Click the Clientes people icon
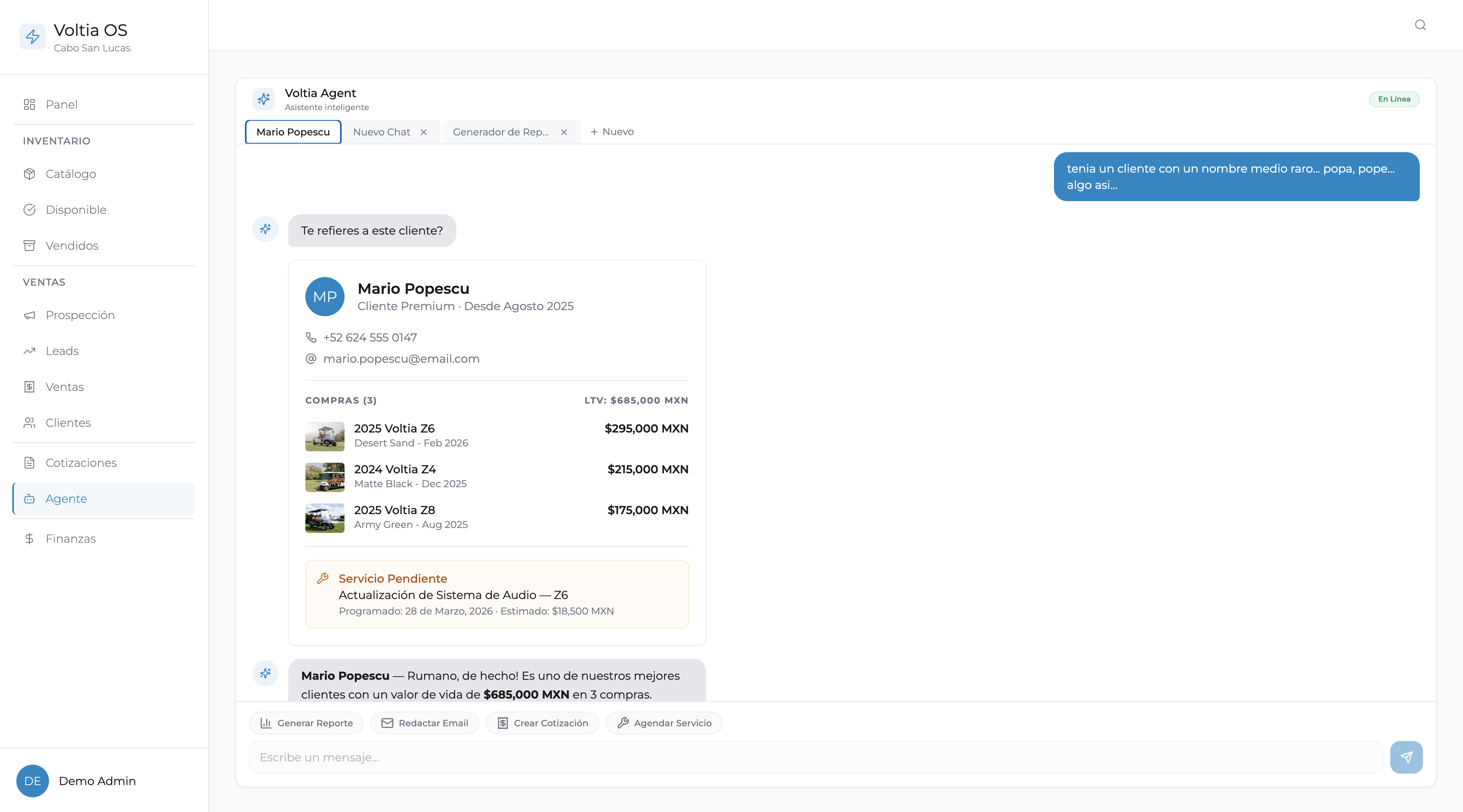 pyautogui.click(x=29, y=422)
